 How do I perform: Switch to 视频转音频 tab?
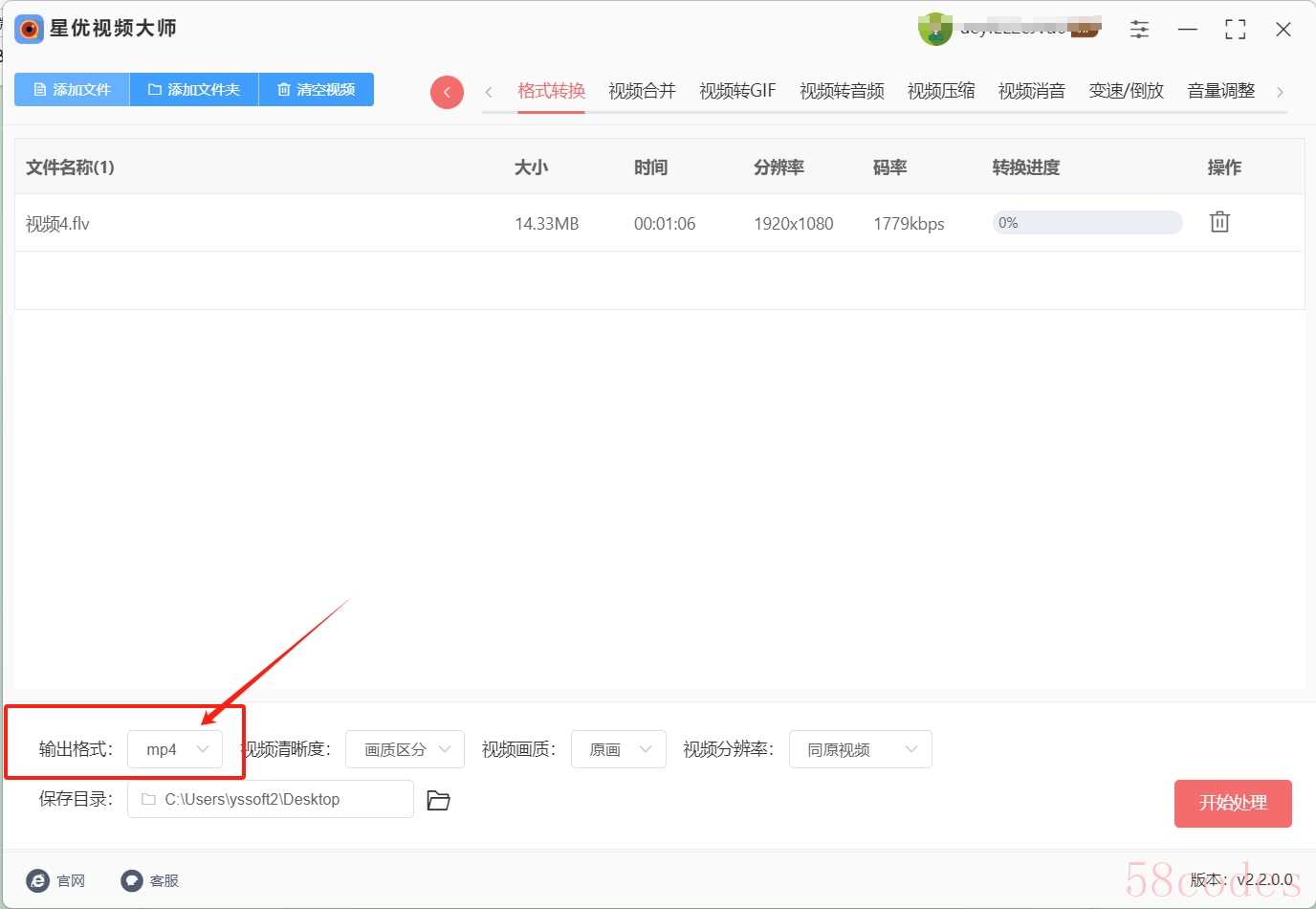842,91
